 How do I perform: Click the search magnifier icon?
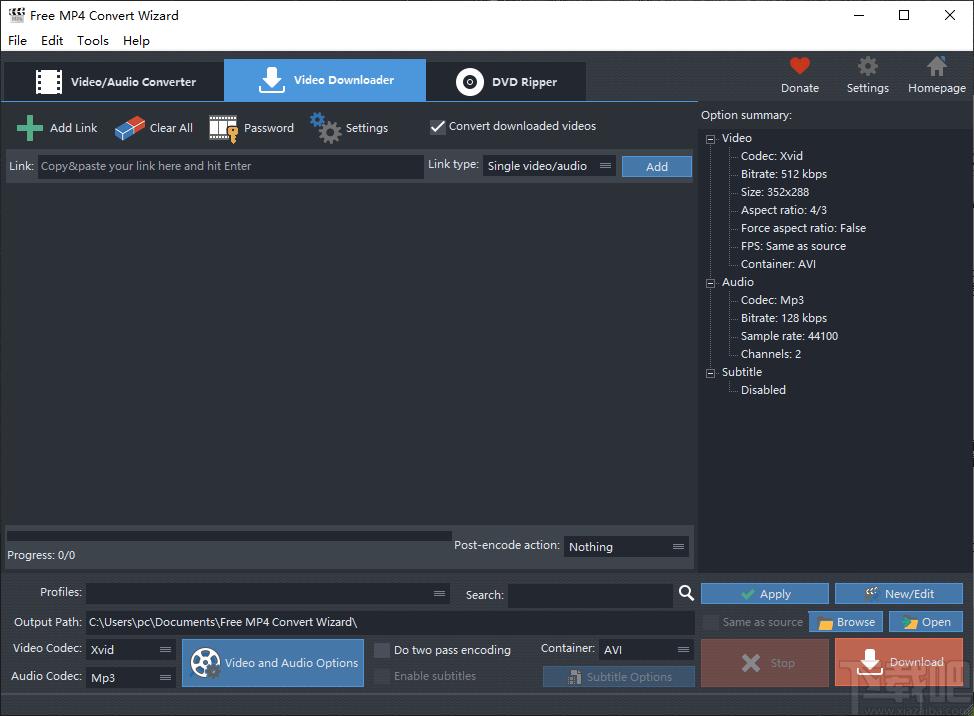pos(686,593)
